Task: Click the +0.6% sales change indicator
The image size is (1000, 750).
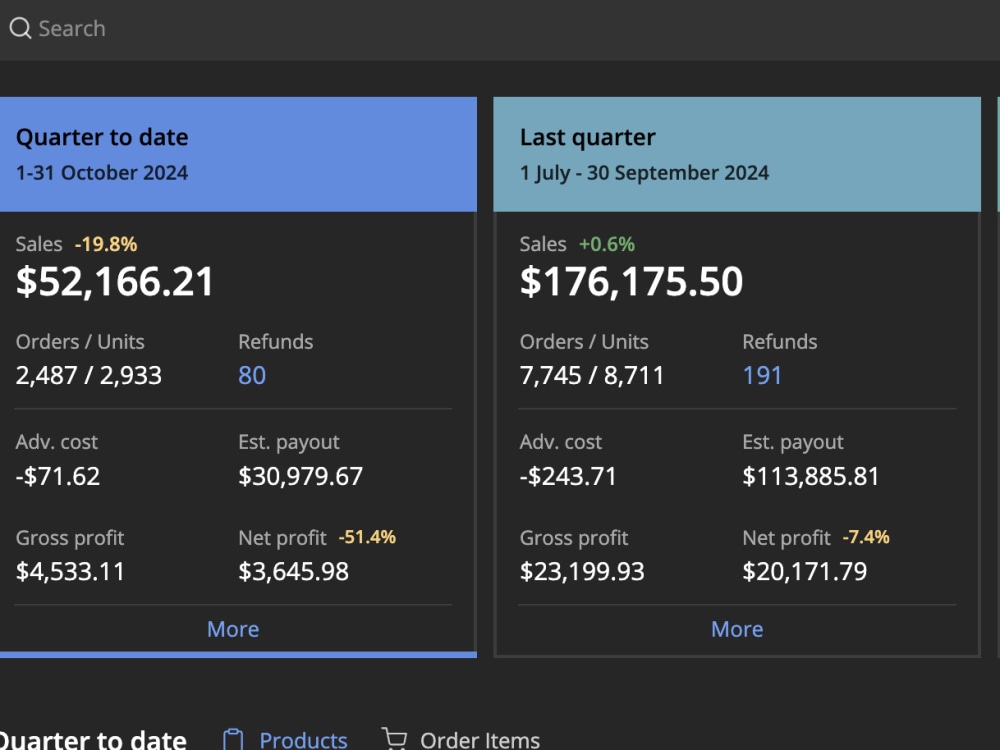Action: pos(607,244)
